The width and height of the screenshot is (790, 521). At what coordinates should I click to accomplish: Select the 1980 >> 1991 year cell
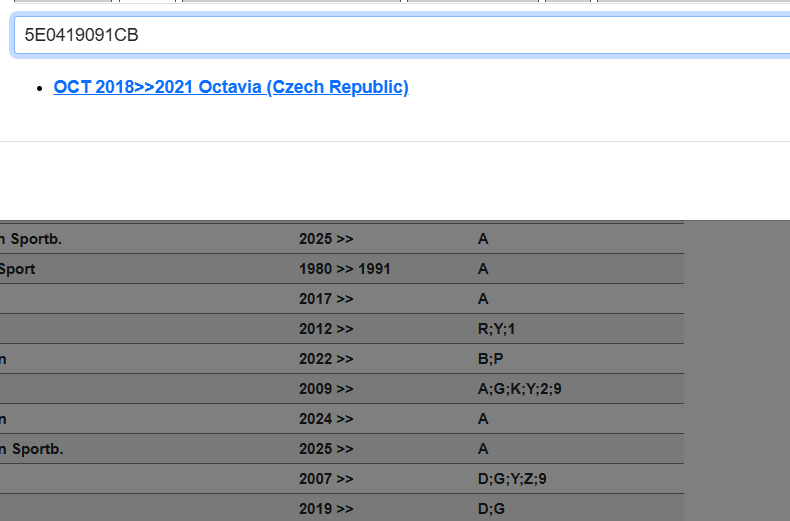(344, 269)
